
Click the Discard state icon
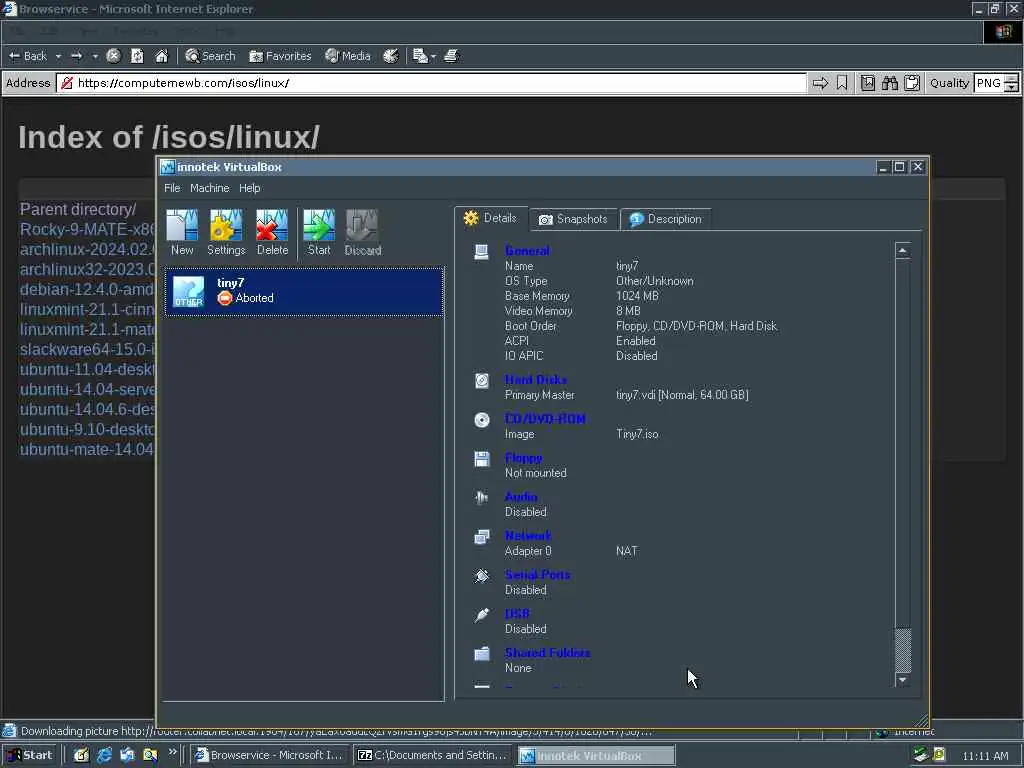tap(362, 232)
